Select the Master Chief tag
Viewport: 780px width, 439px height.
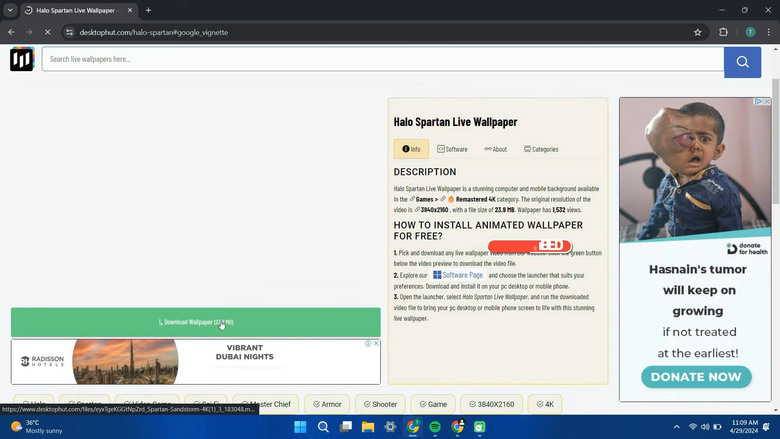[x=266, y=404]
